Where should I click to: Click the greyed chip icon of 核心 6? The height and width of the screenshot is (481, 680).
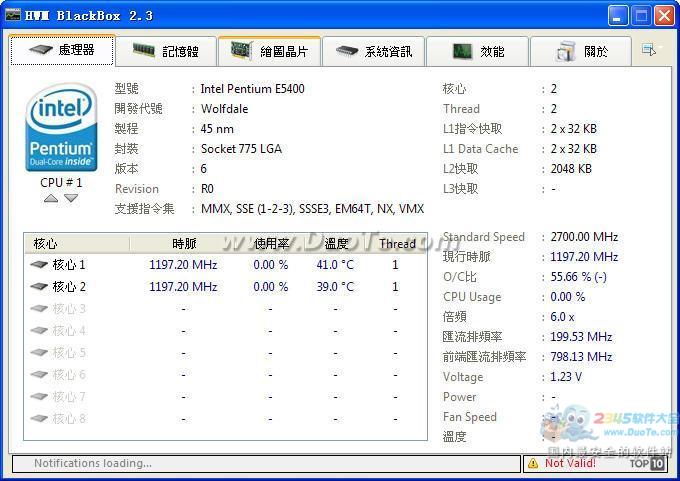39,374
